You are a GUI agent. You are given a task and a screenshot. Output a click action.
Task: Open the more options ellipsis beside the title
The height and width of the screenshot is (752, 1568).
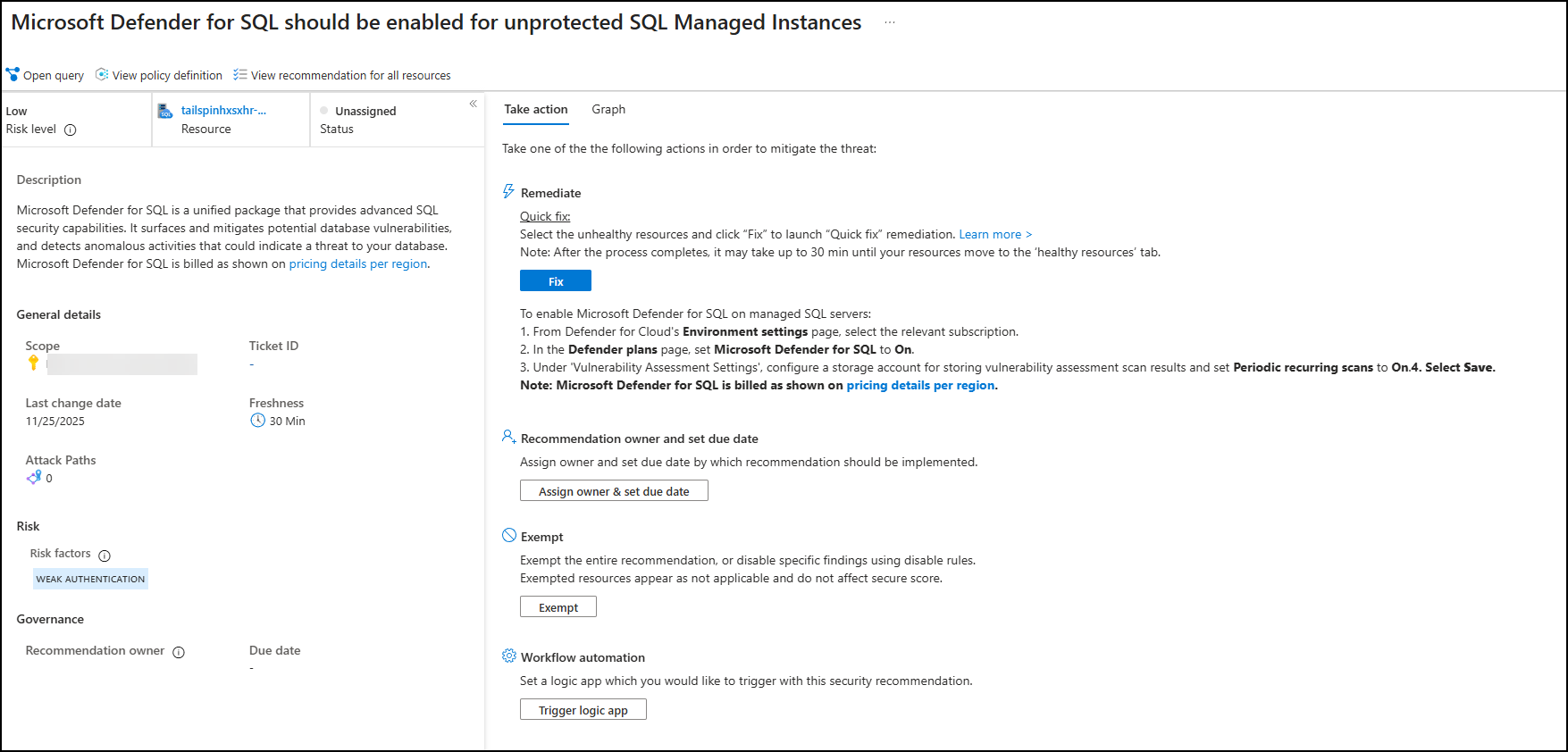tap(889, 22)
